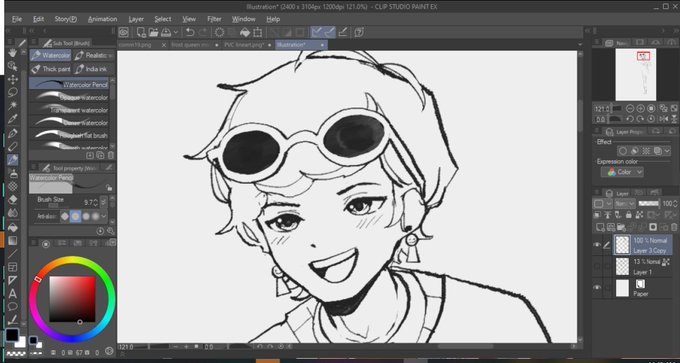Click the Scale/Rotate transform icon
The height and width of the screenshot is (363, 680).
(258, 32)
